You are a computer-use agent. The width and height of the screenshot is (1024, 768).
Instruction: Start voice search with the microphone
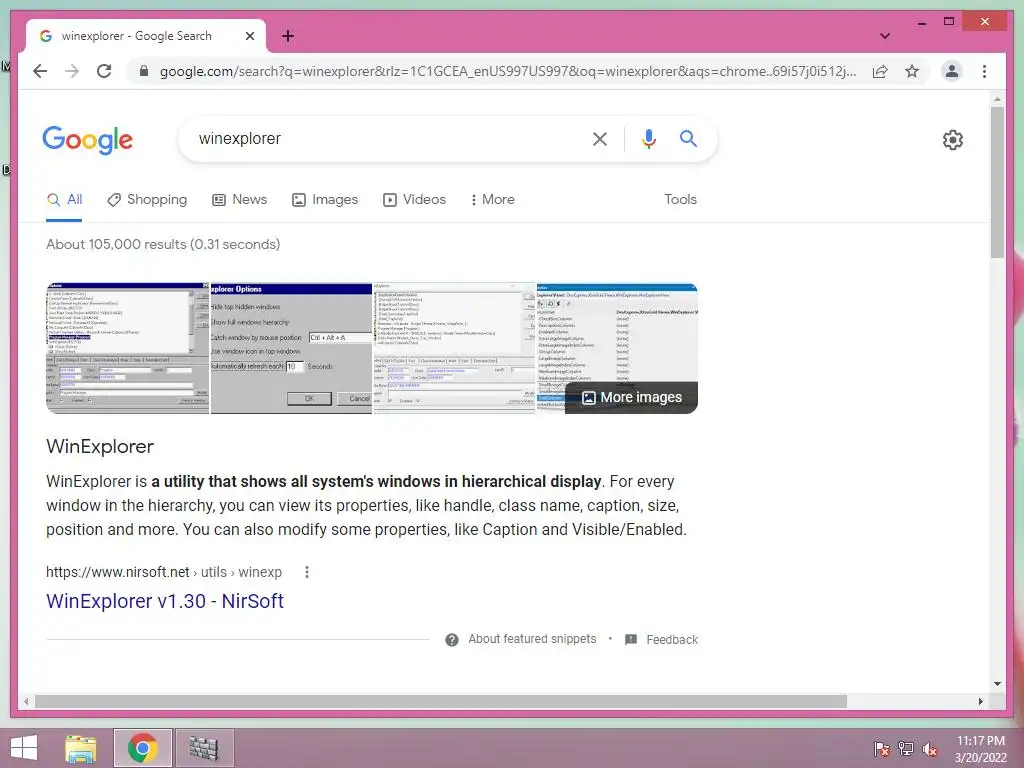tap(648, 138)
